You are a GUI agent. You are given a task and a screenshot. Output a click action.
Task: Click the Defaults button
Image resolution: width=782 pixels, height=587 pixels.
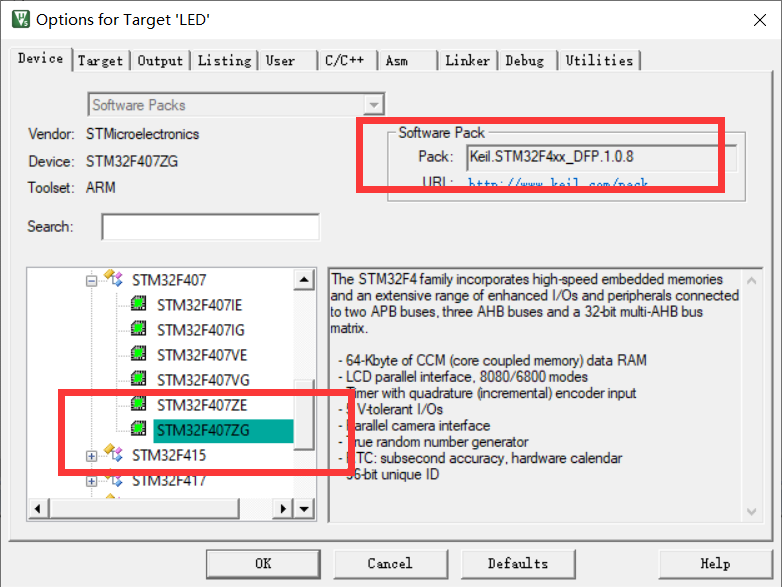(x=518, y=564)
